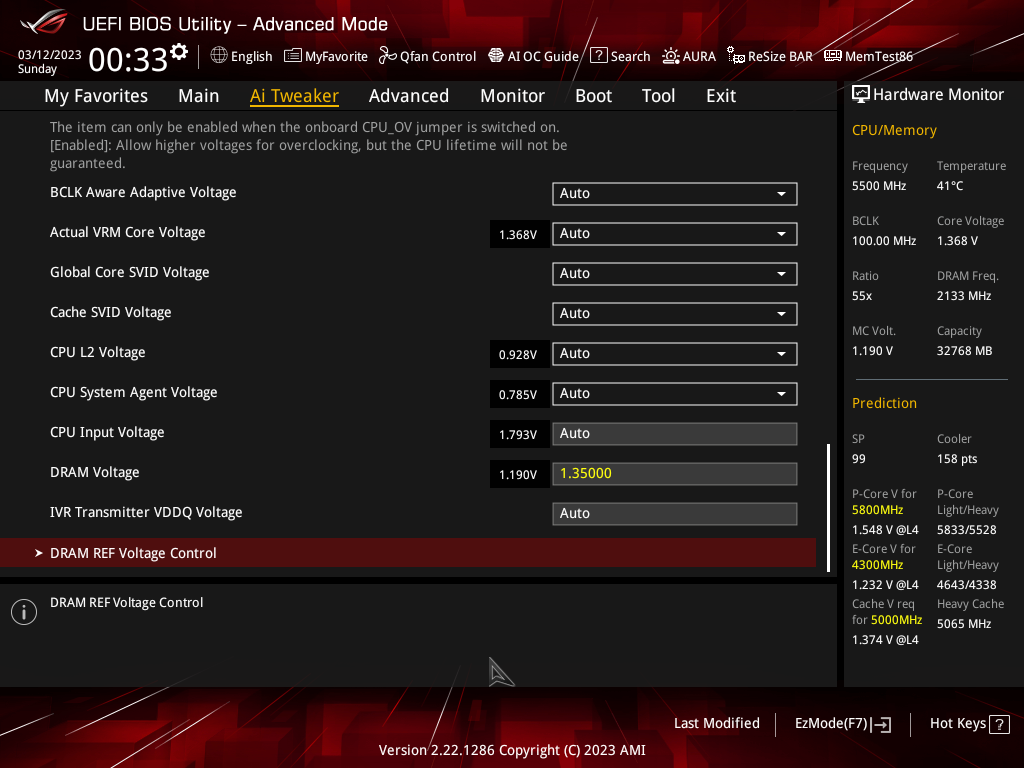Click the 32768 MB capacity value
Viewport: 1024px width, 768px height.
tap(965, 351)
